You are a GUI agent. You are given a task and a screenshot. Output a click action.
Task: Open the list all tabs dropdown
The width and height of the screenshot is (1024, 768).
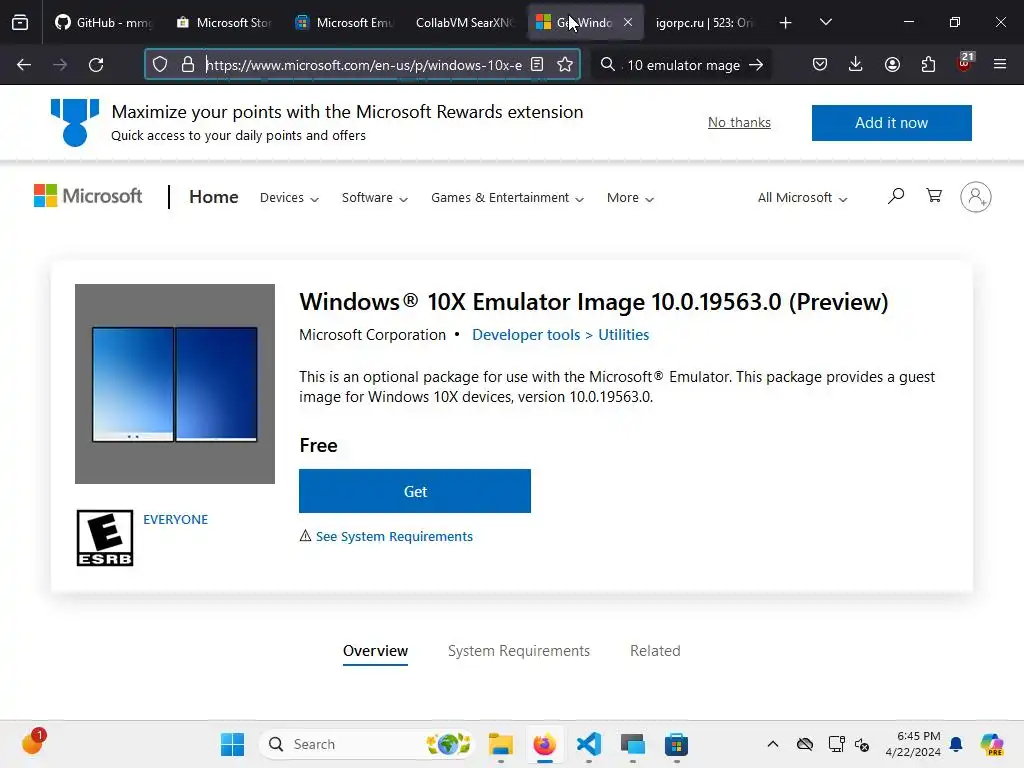click(x=826, y=23)
